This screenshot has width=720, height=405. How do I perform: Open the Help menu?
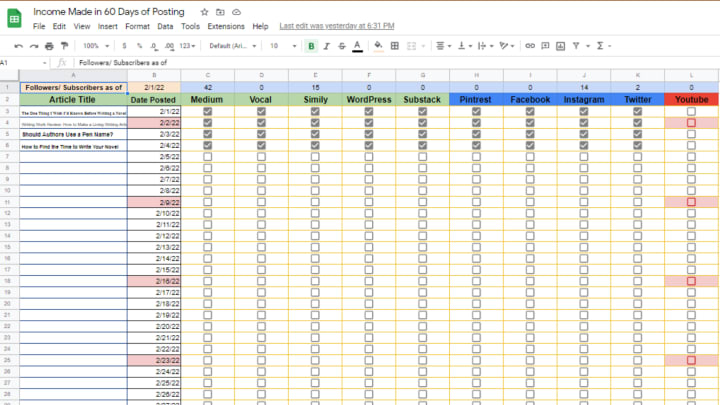tap(260, 26)
